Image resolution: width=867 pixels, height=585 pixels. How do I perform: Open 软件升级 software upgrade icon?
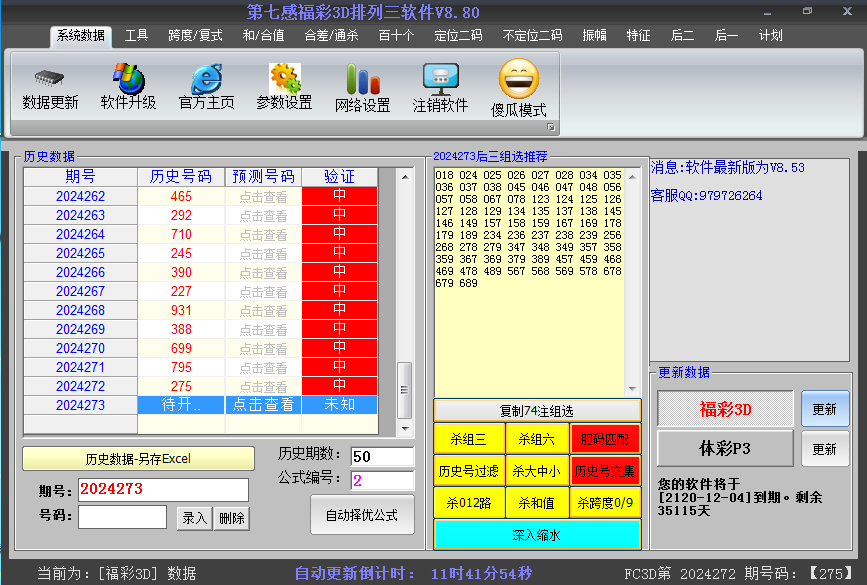[x=128, y=79]
